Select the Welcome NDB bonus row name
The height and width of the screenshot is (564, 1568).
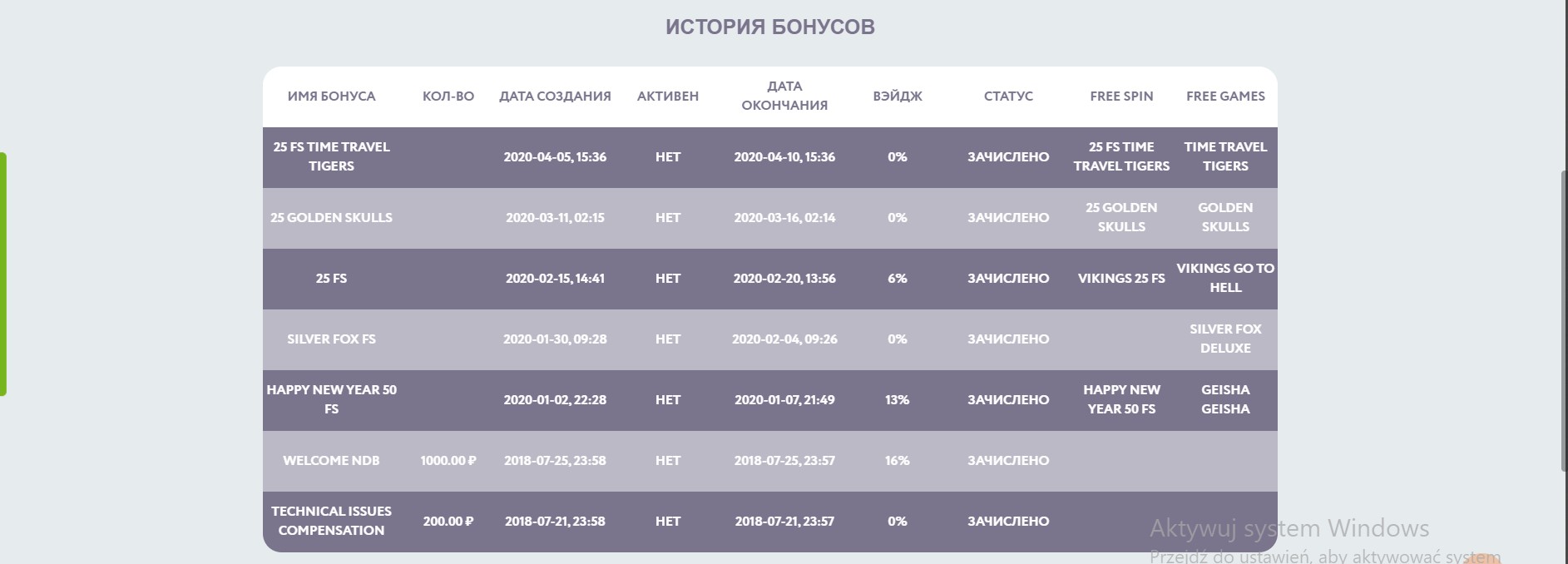pyautogui.click(x=331, y=461)
